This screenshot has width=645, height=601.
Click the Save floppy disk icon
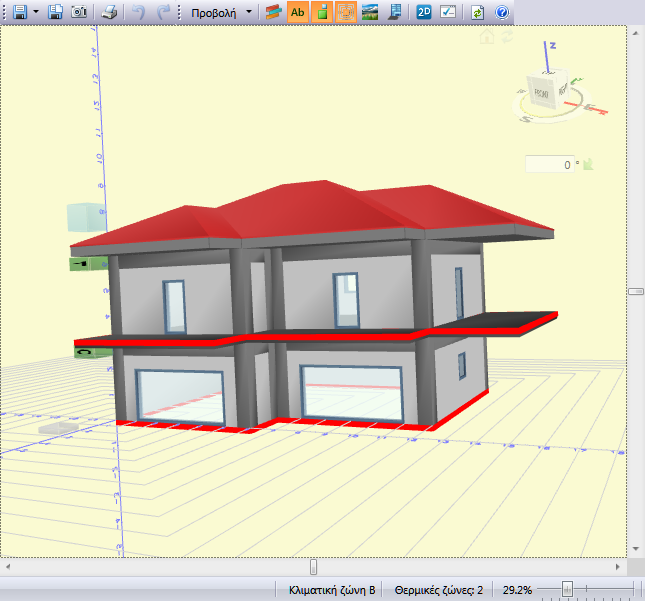pyautogui.click(x=19, y=12)
